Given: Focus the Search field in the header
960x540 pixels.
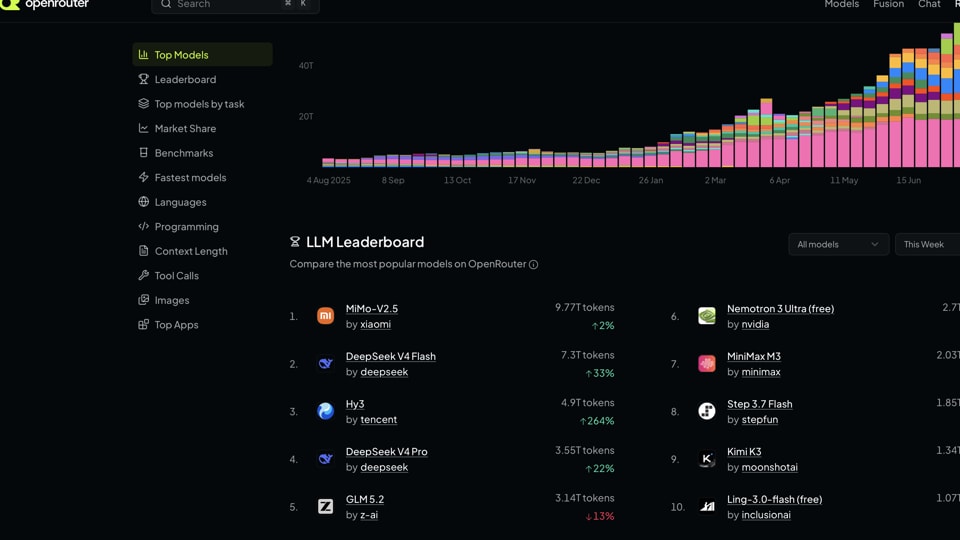Looking at the screenshot, I should [235, 4].
